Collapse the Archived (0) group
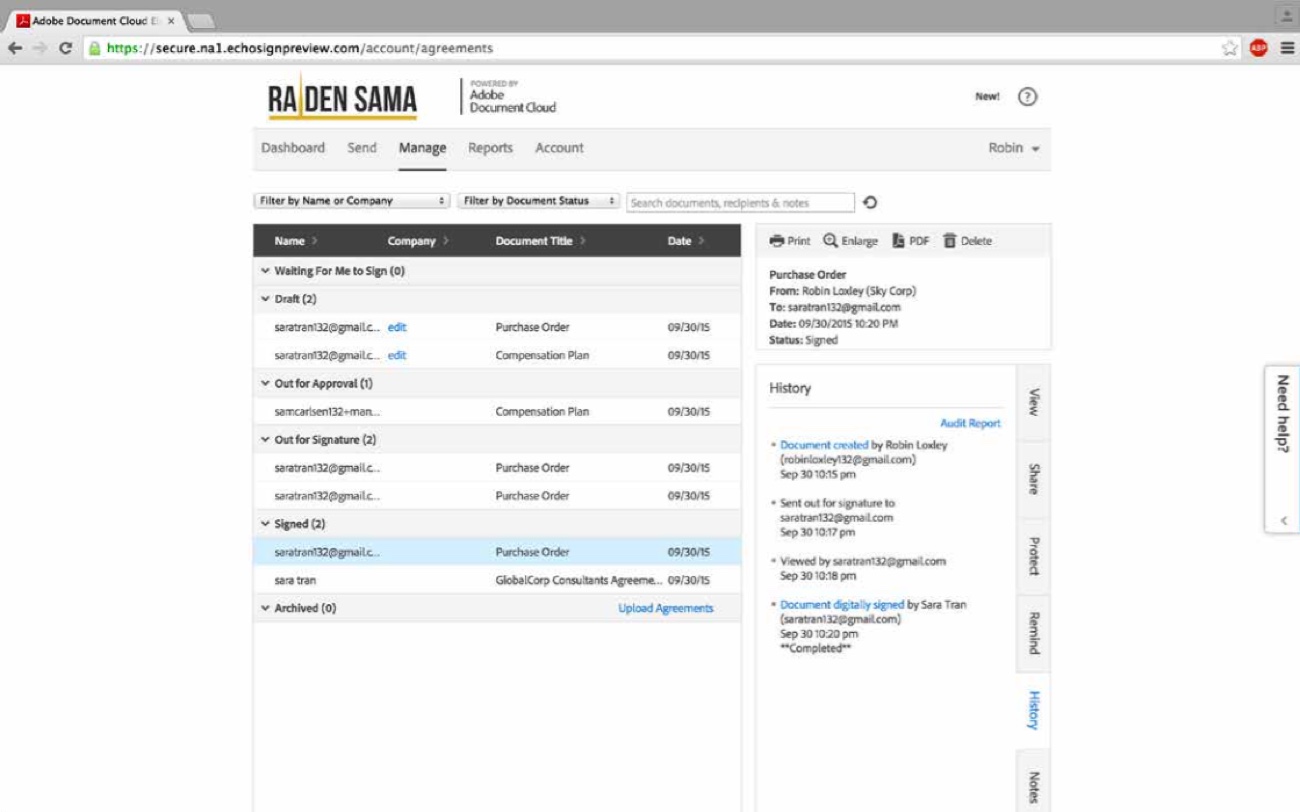 click(x=265, y=608)
